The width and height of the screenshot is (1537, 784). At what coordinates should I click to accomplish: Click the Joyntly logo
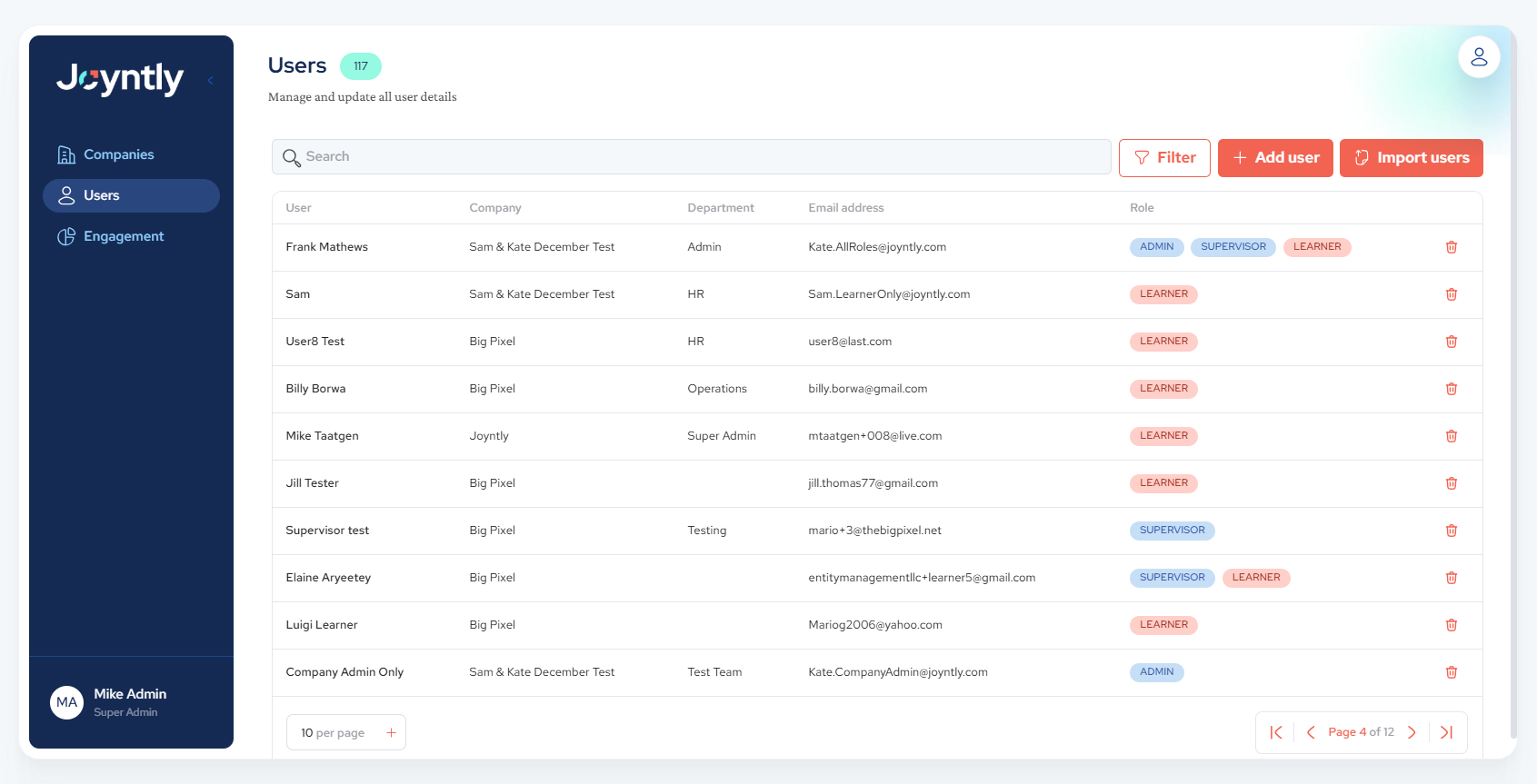120,79
